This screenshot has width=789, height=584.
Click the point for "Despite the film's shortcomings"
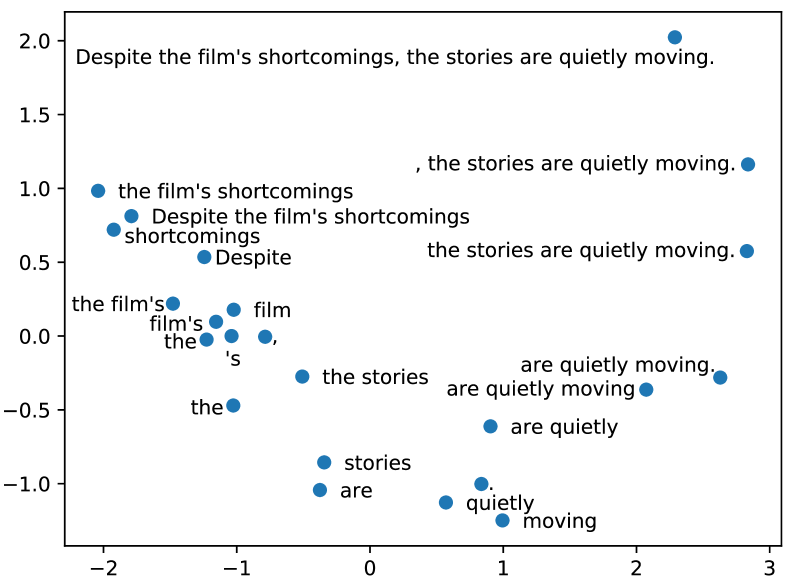pyautogui.click(x=131, y=216)
